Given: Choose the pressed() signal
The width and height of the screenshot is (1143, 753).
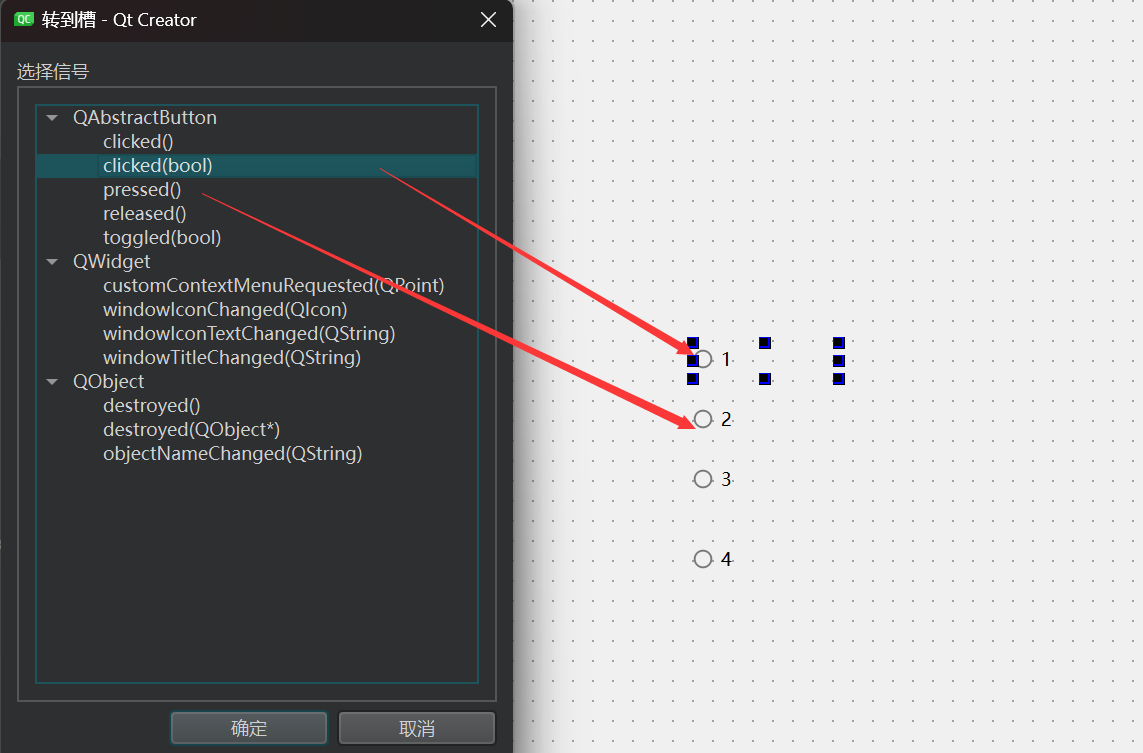Looking at the screenshot, I should (x=141, y=190).
